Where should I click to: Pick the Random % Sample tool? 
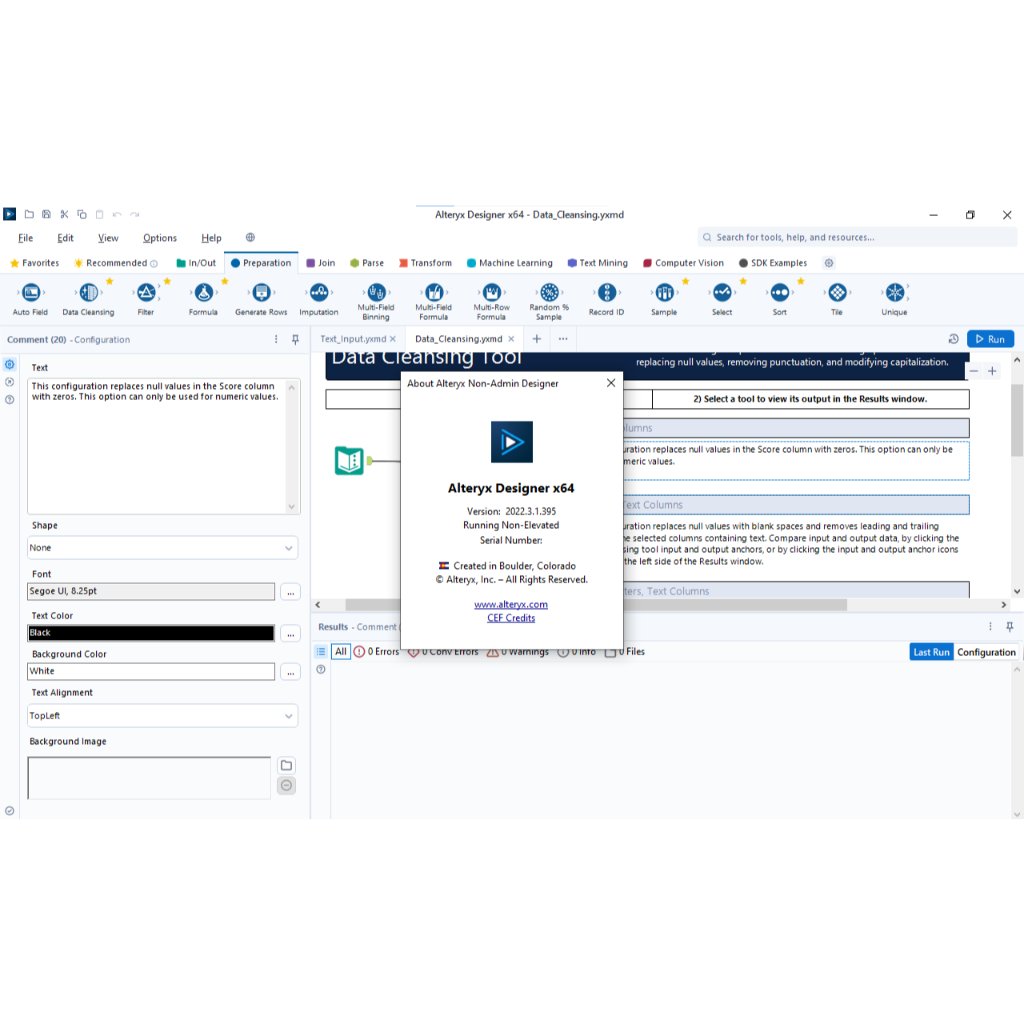[x=549, y=302]
